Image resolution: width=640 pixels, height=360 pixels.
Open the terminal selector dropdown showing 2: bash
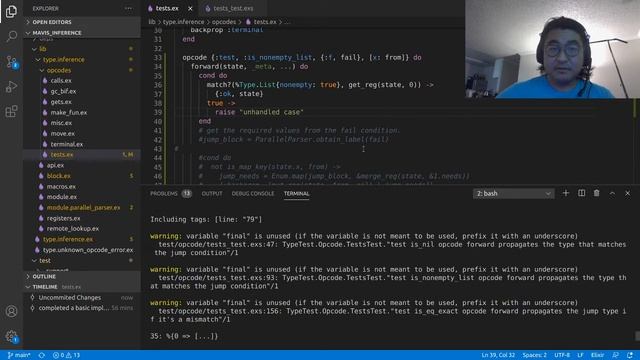point(513,193)
